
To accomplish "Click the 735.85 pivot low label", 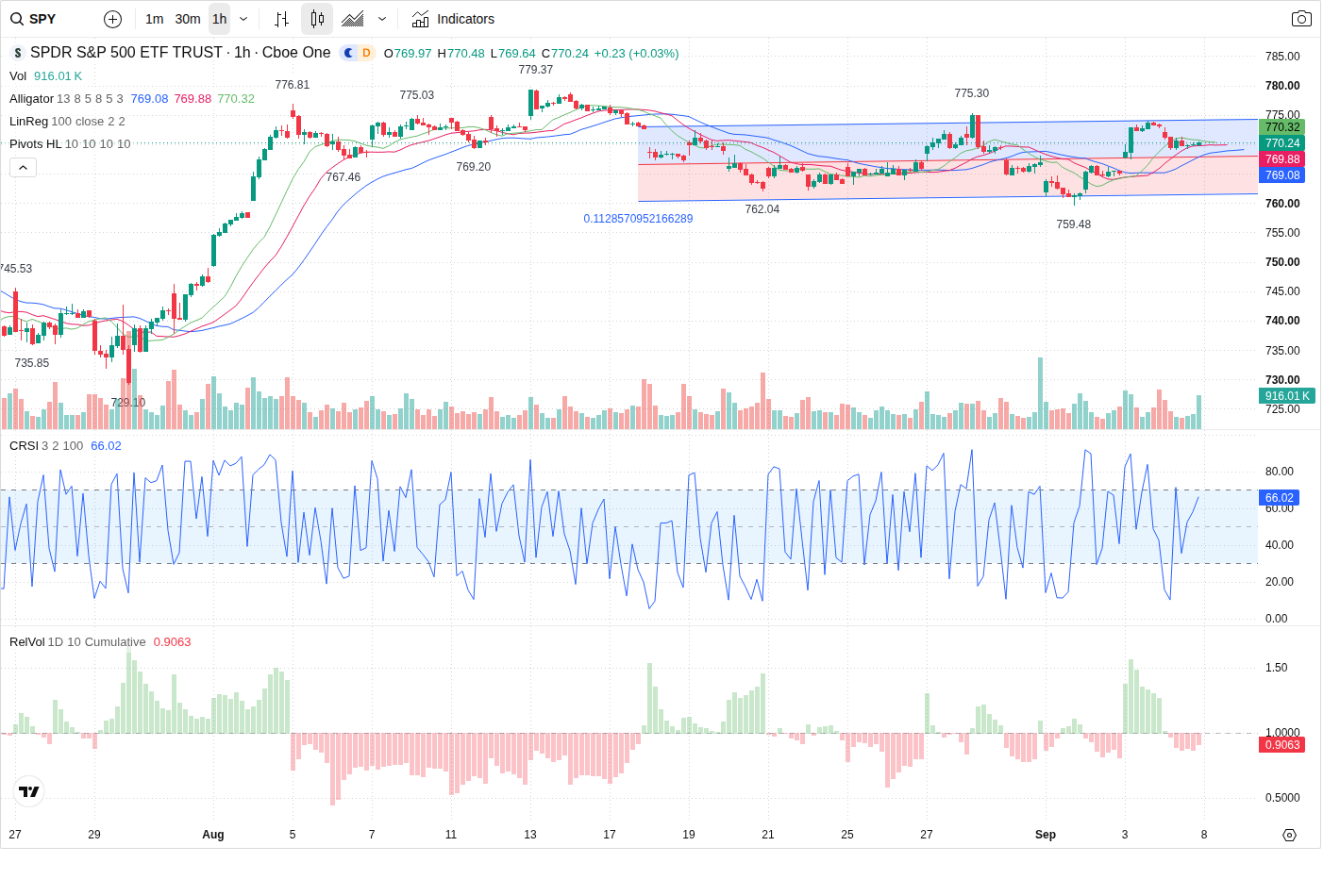I will (32, 363).
